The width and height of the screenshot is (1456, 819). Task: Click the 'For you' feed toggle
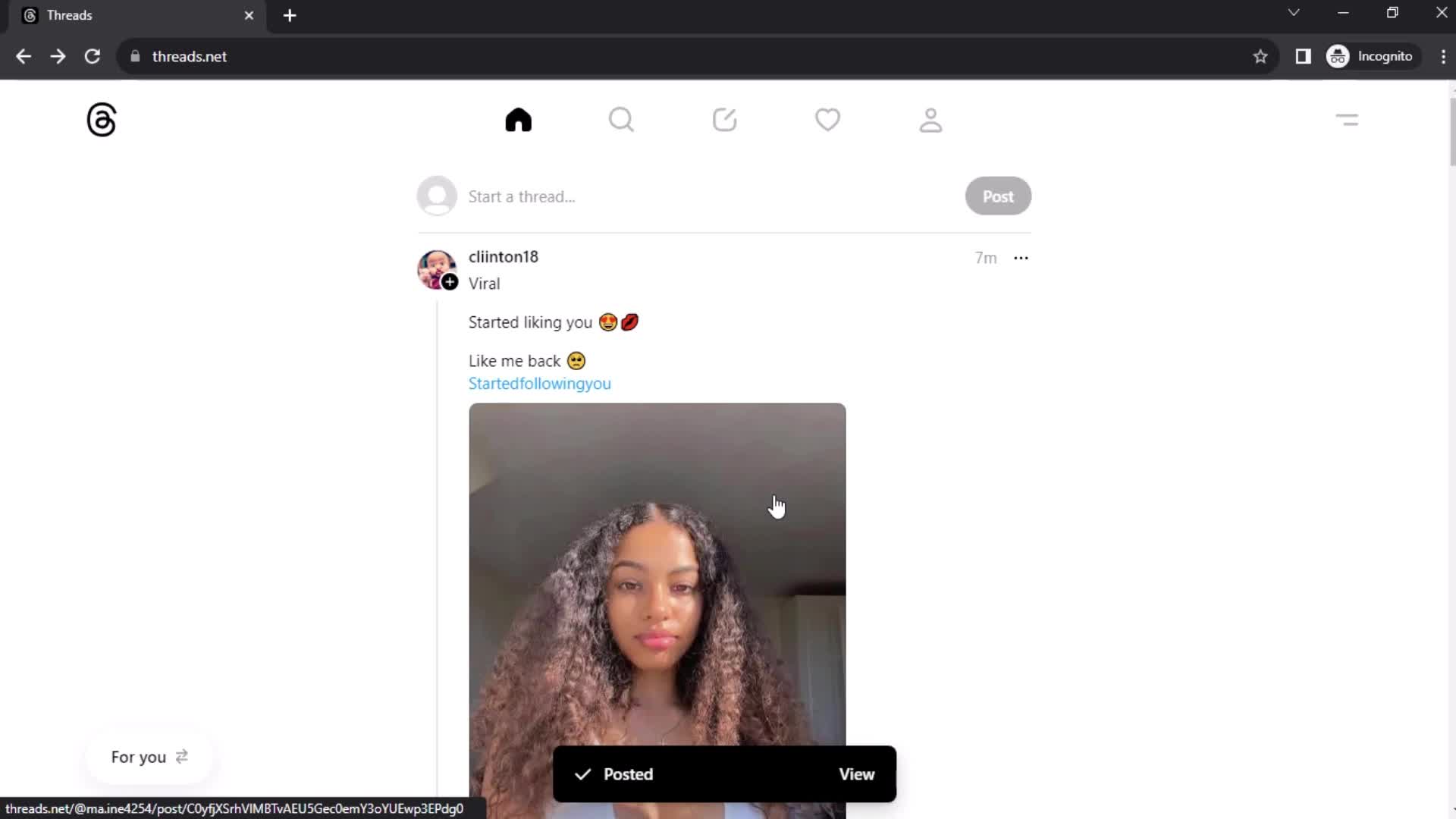coord(149,757)
